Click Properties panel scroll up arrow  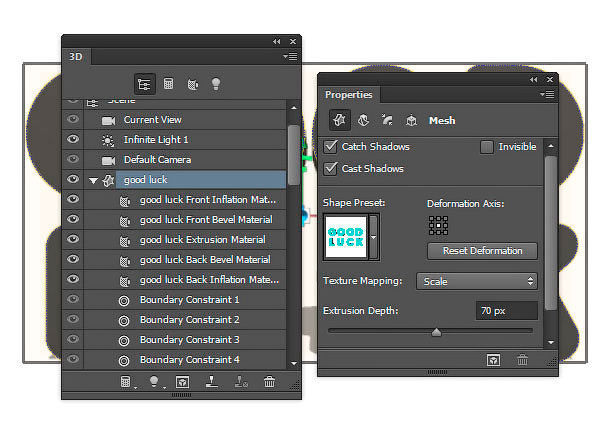coord(551,146)
